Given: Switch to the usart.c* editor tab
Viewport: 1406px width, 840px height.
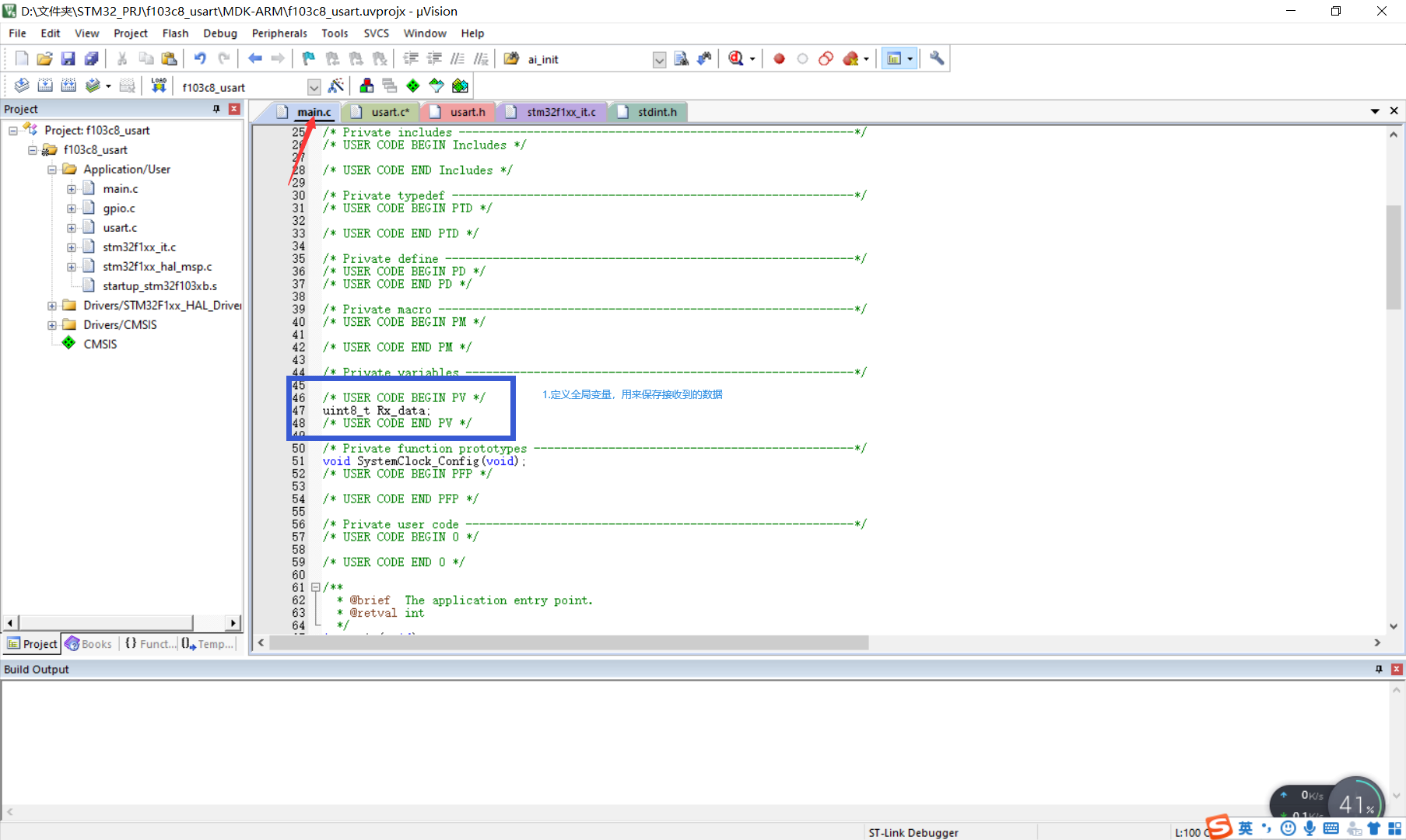Looking at the screenshot, I should point(383,112).
